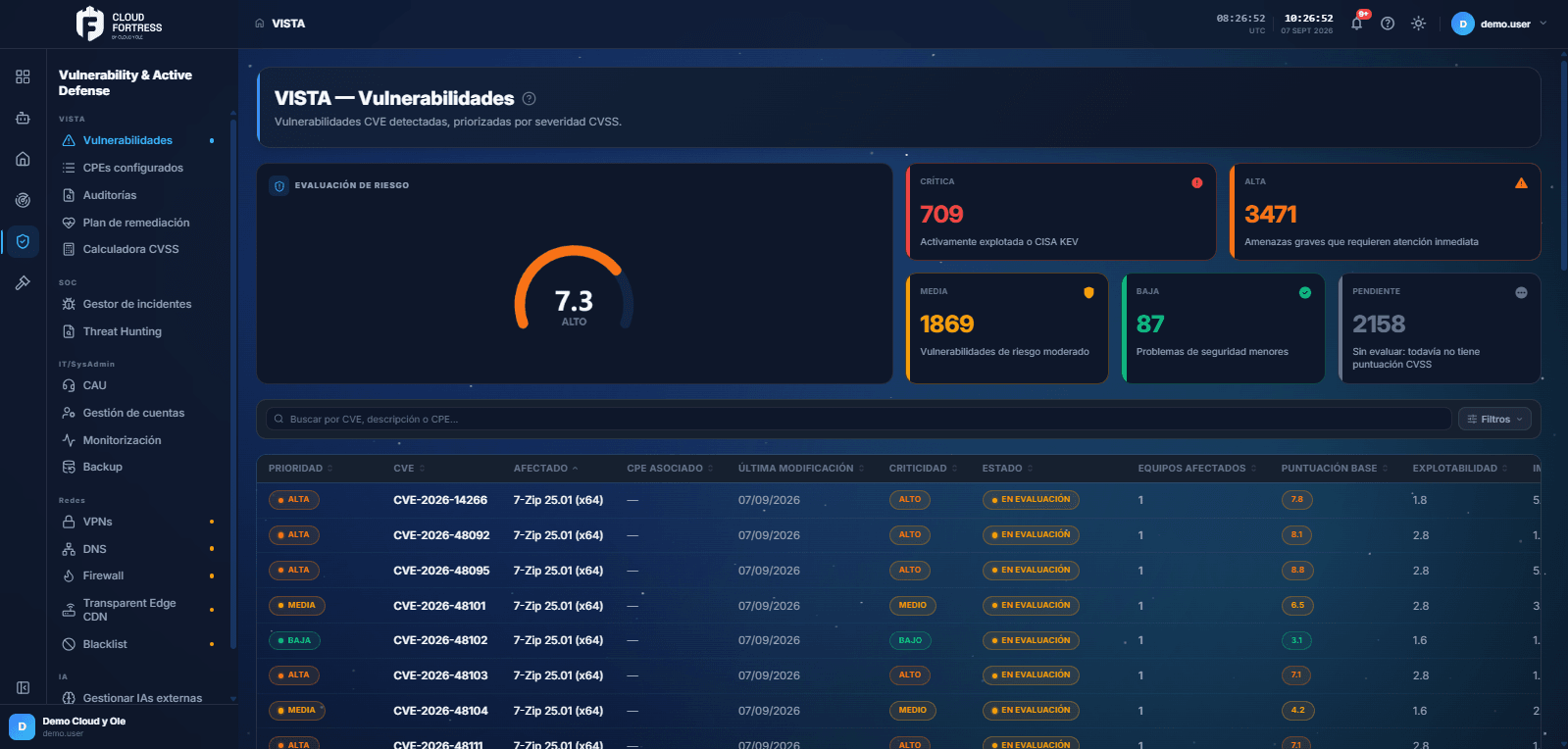
Task: Click the help icon next to VISTA — Vulnerabilidades
Action: (530, 98)
